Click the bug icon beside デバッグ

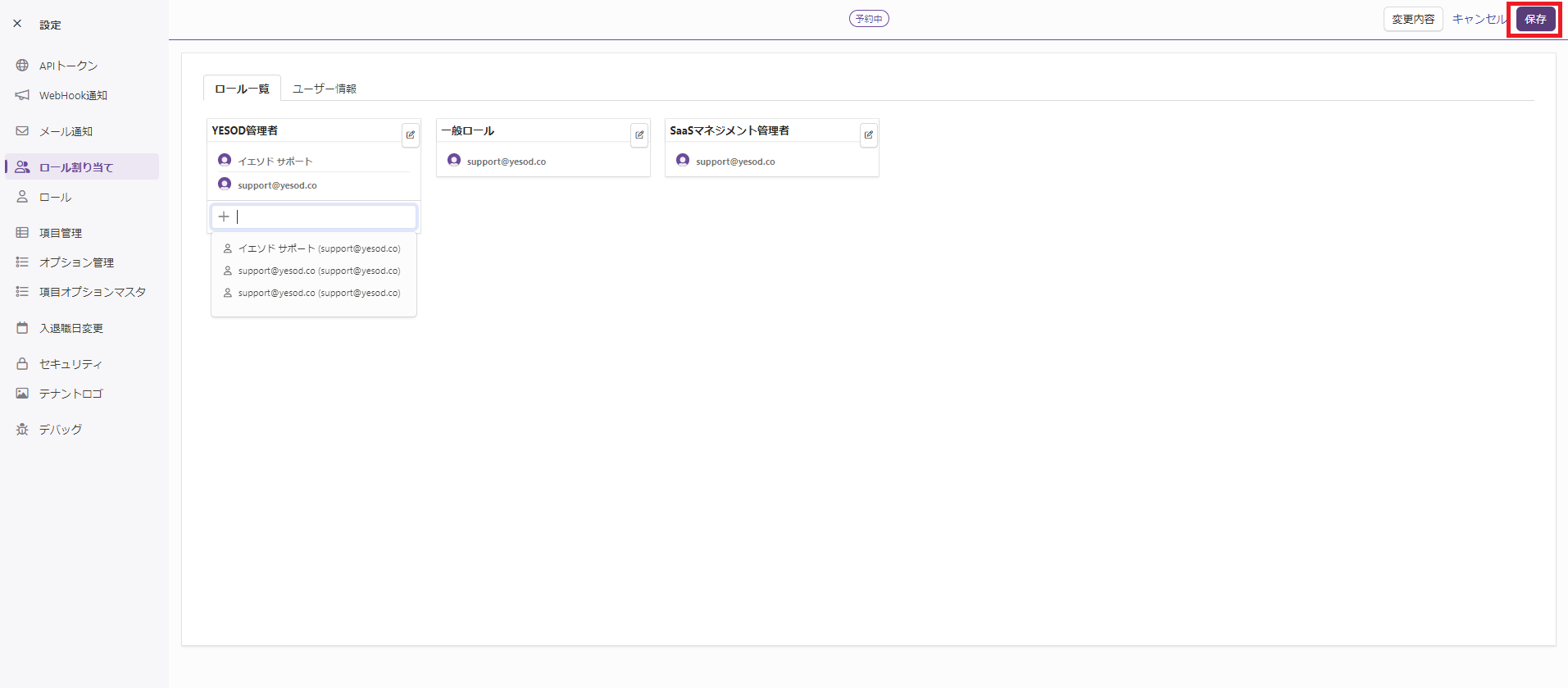pos(22,430)
